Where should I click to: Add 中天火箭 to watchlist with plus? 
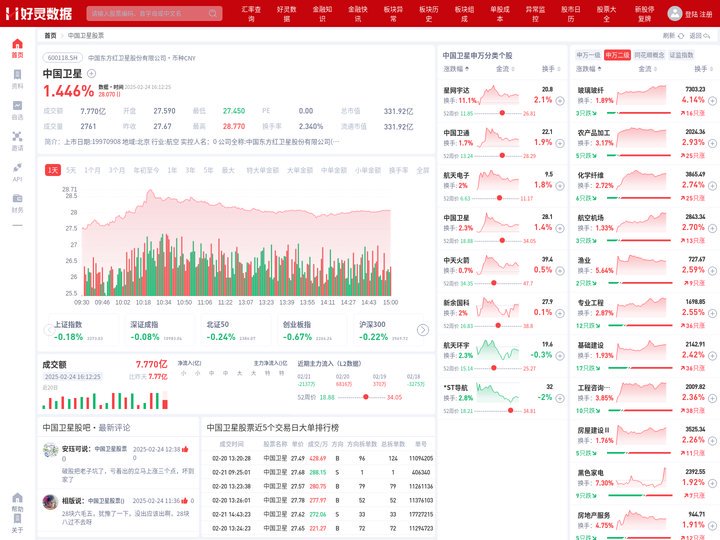pos(560,271)
